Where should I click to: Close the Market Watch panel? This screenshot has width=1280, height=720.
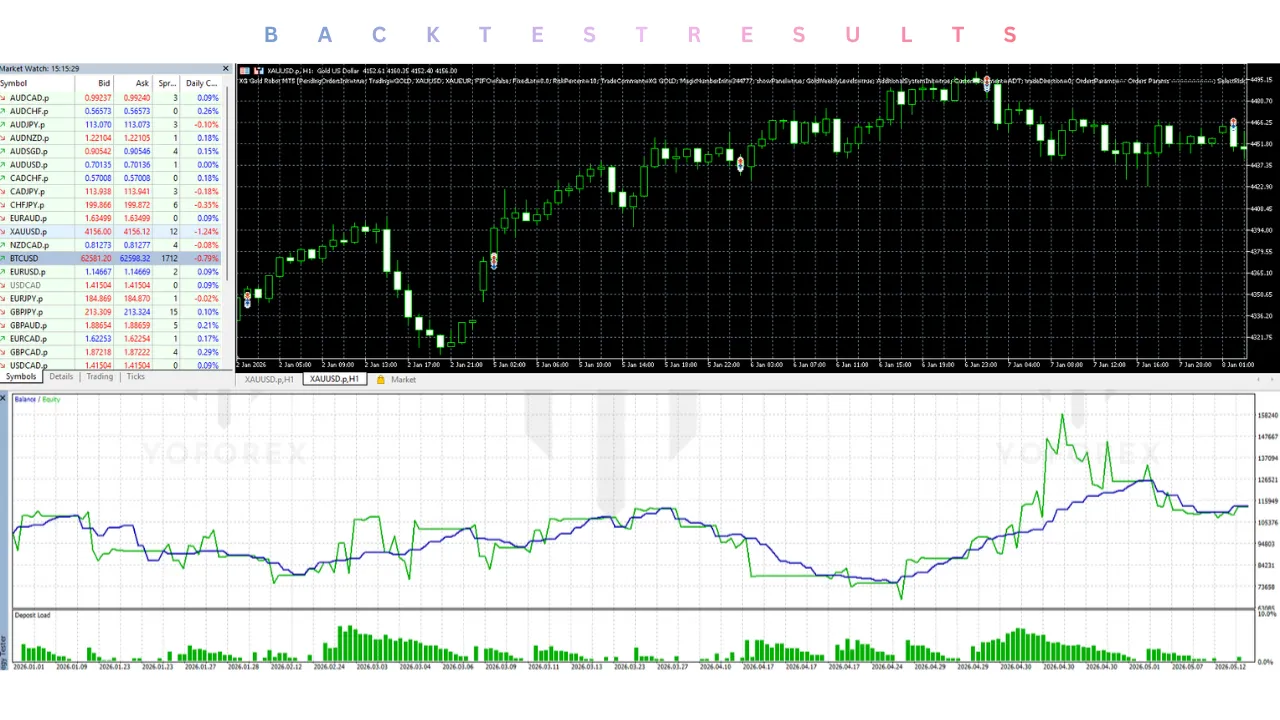(x=225, y=68)
